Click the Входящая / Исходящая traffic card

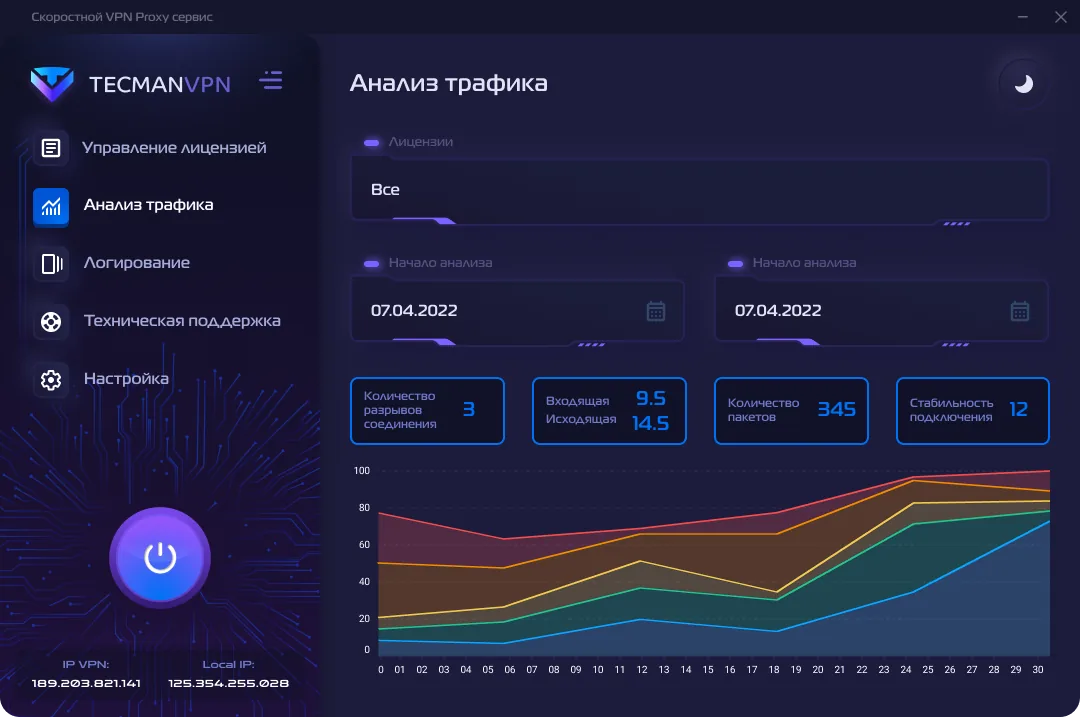(x=610, y=411)
